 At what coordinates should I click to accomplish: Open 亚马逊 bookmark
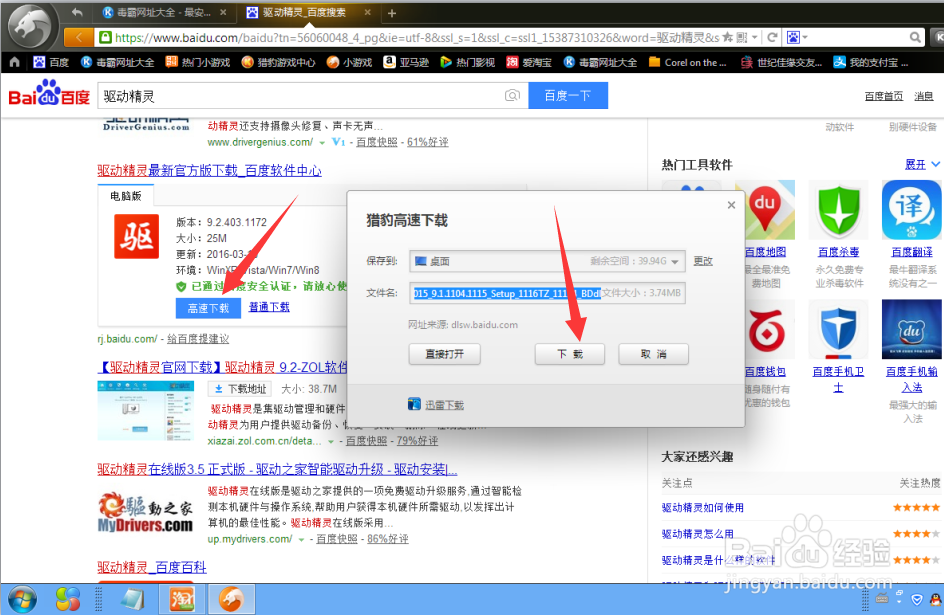pyautogui.click(x=406, y=62)
